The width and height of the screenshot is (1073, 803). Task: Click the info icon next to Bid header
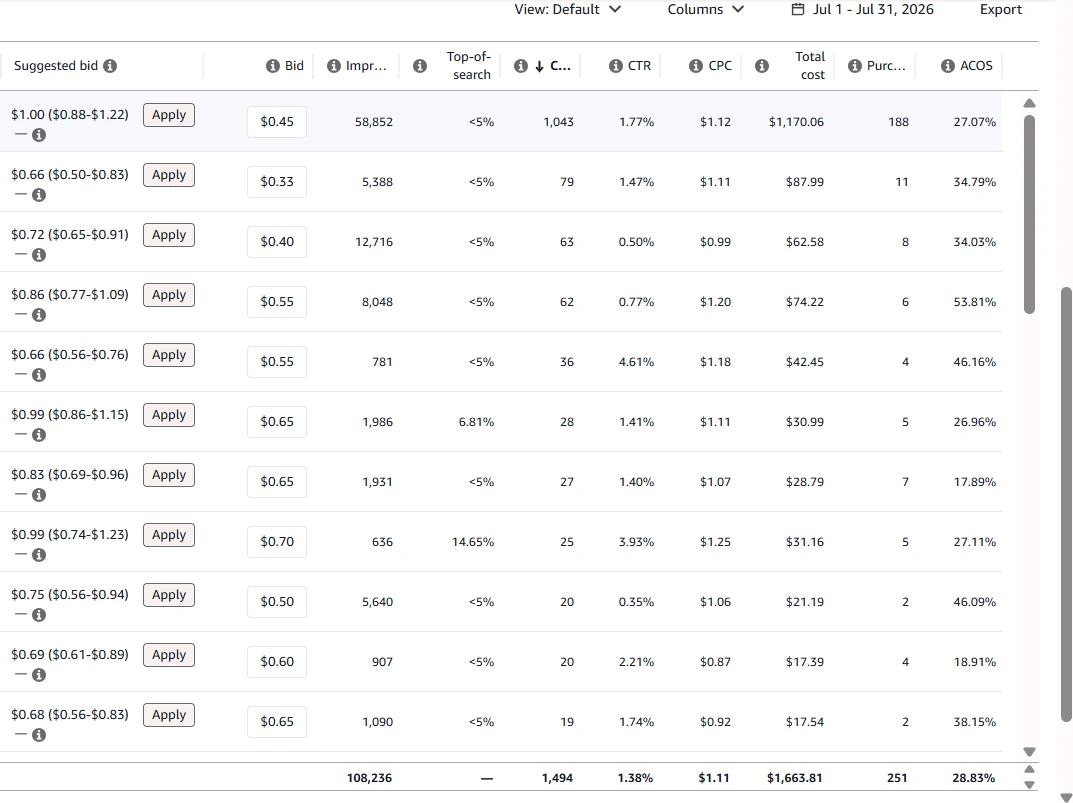[x=272, y=66]
